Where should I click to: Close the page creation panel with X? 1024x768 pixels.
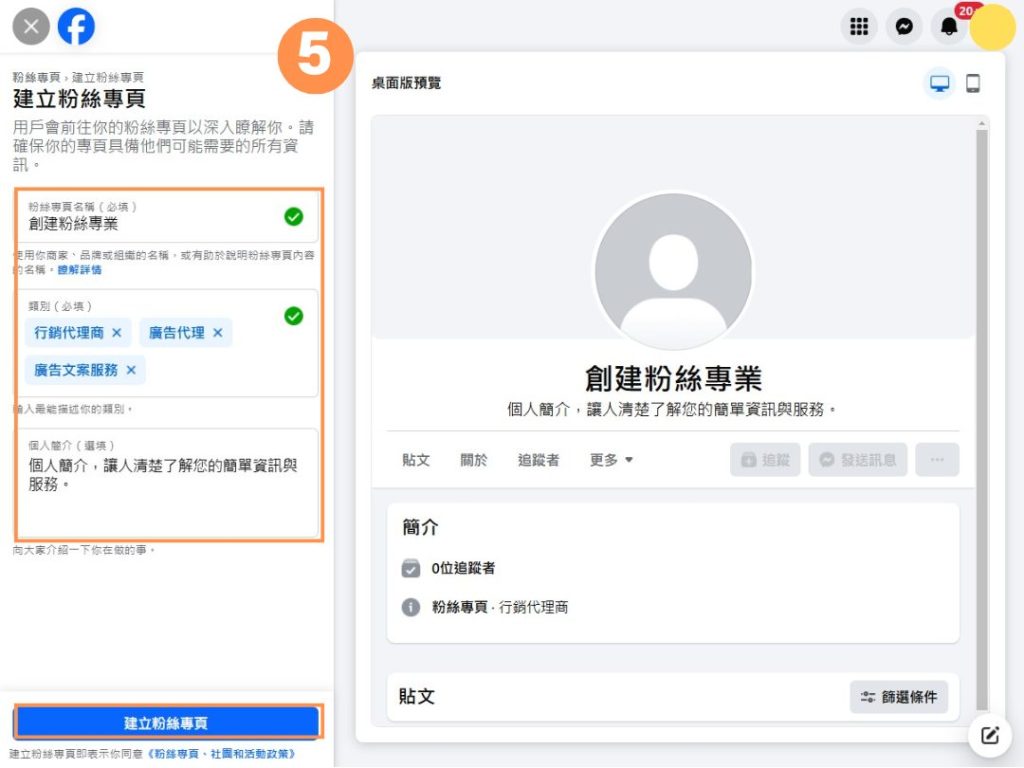coord(31,26)
